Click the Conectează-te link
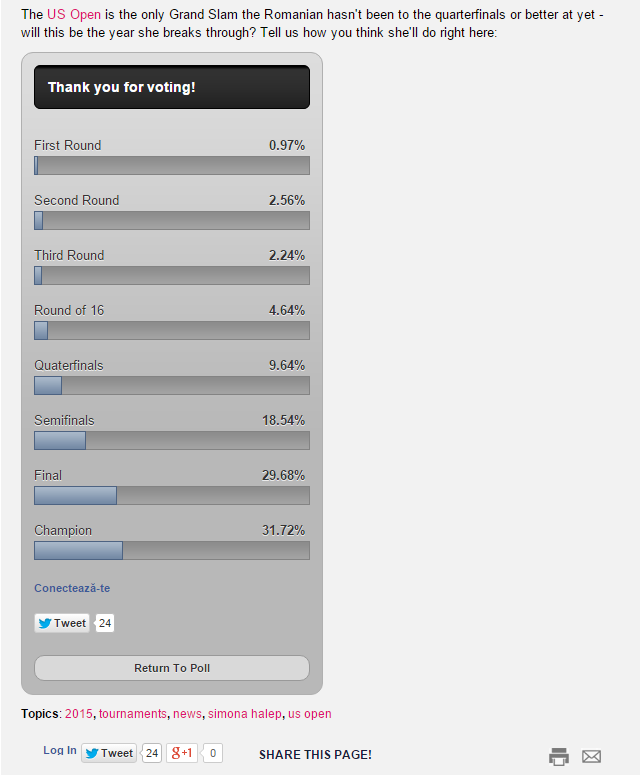Screen dimensions: 640x775 pyautogui.click(x=72, y=588)
